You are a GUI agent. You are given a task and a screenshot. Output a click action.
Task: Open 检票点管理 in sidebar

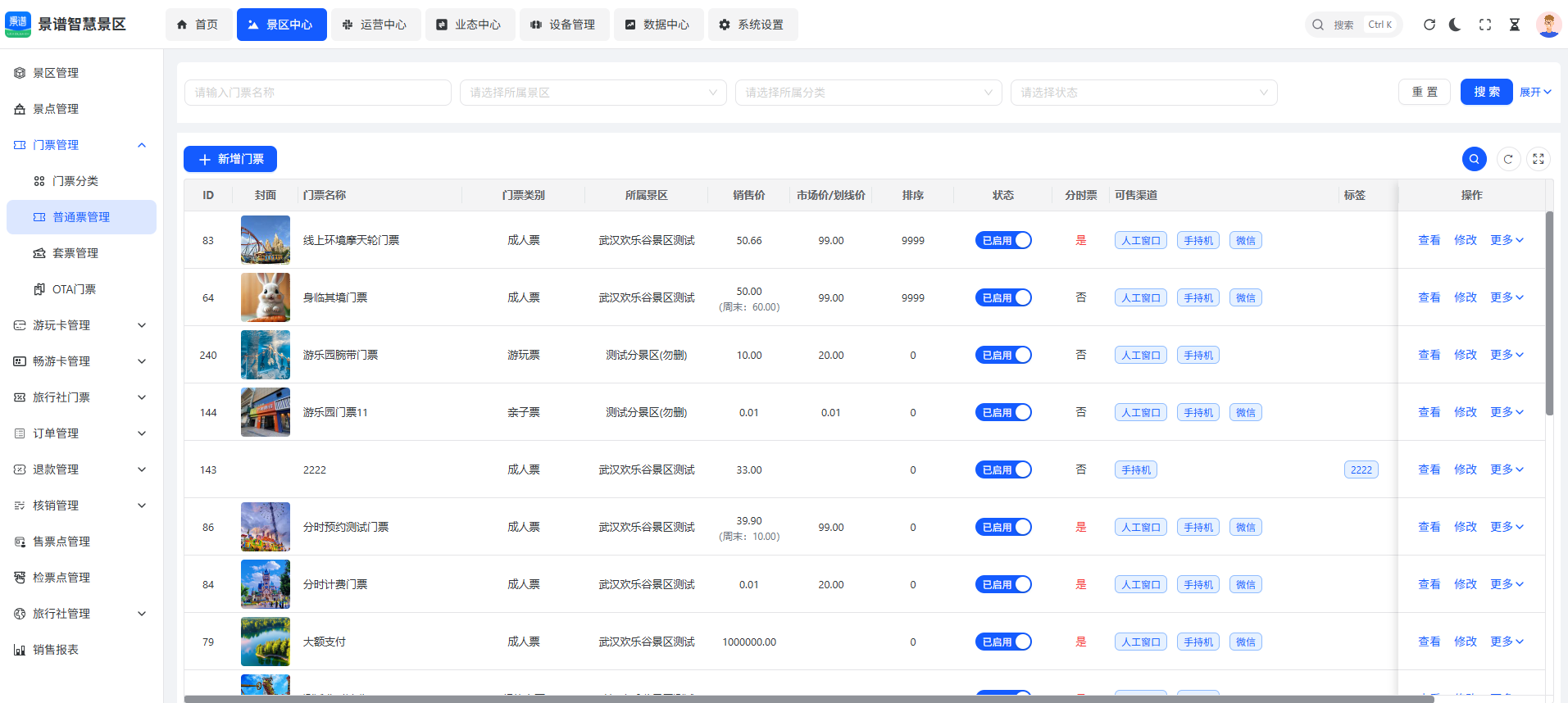pos(81,578)
